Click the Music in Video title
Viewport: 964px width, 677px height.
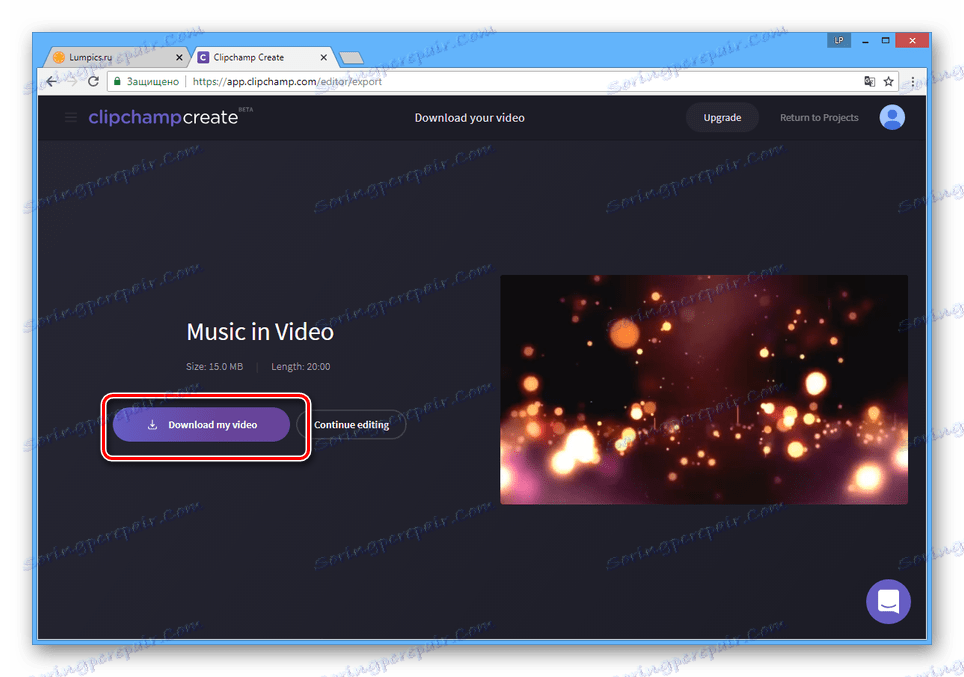[260, 332]
